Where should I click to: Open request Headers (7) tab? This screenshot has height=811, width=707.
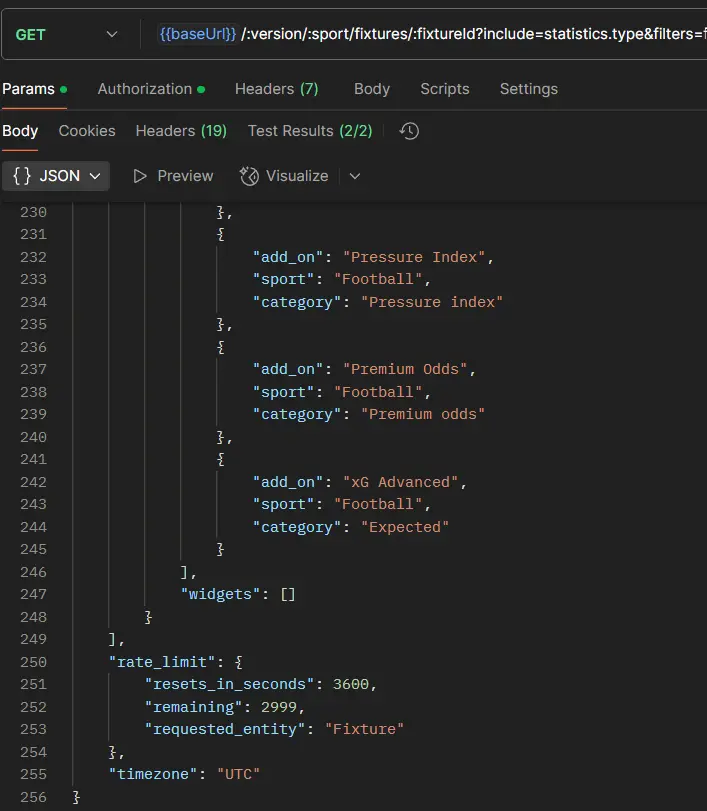click(277, 89)
